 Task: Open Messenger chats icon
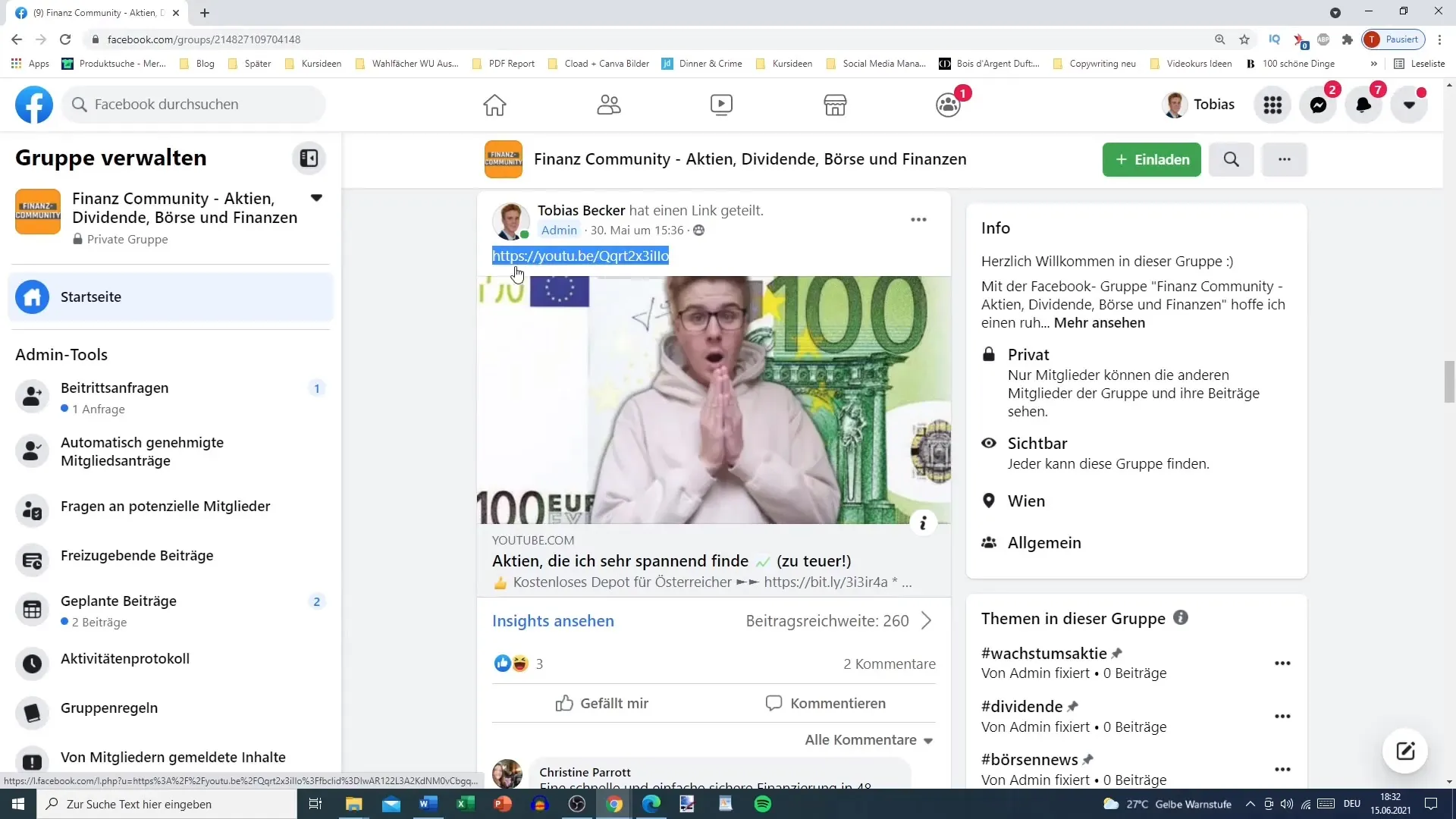(1318, 105)
